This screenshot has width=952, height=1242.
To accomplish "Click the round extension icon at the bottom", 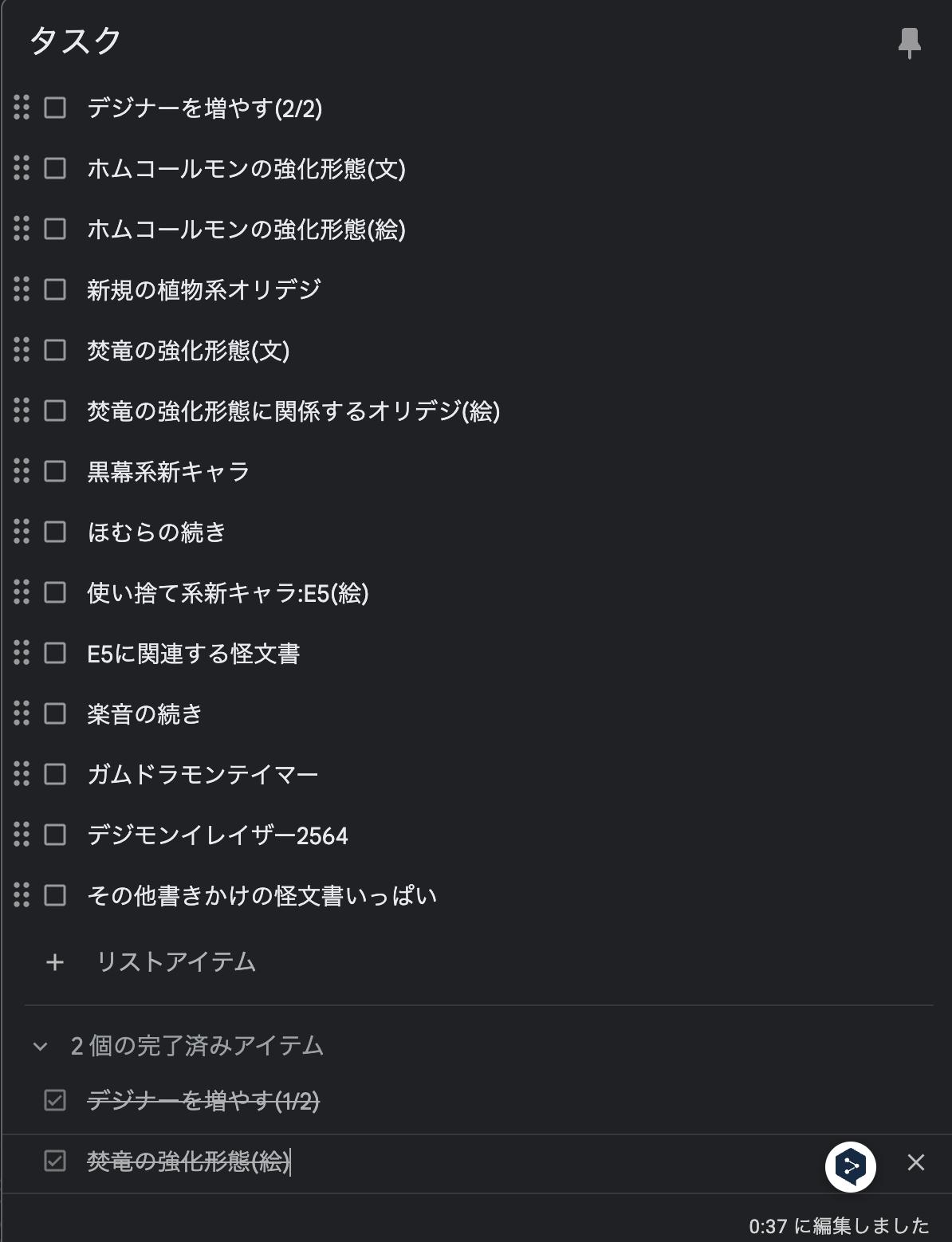I will (850, 1166).
